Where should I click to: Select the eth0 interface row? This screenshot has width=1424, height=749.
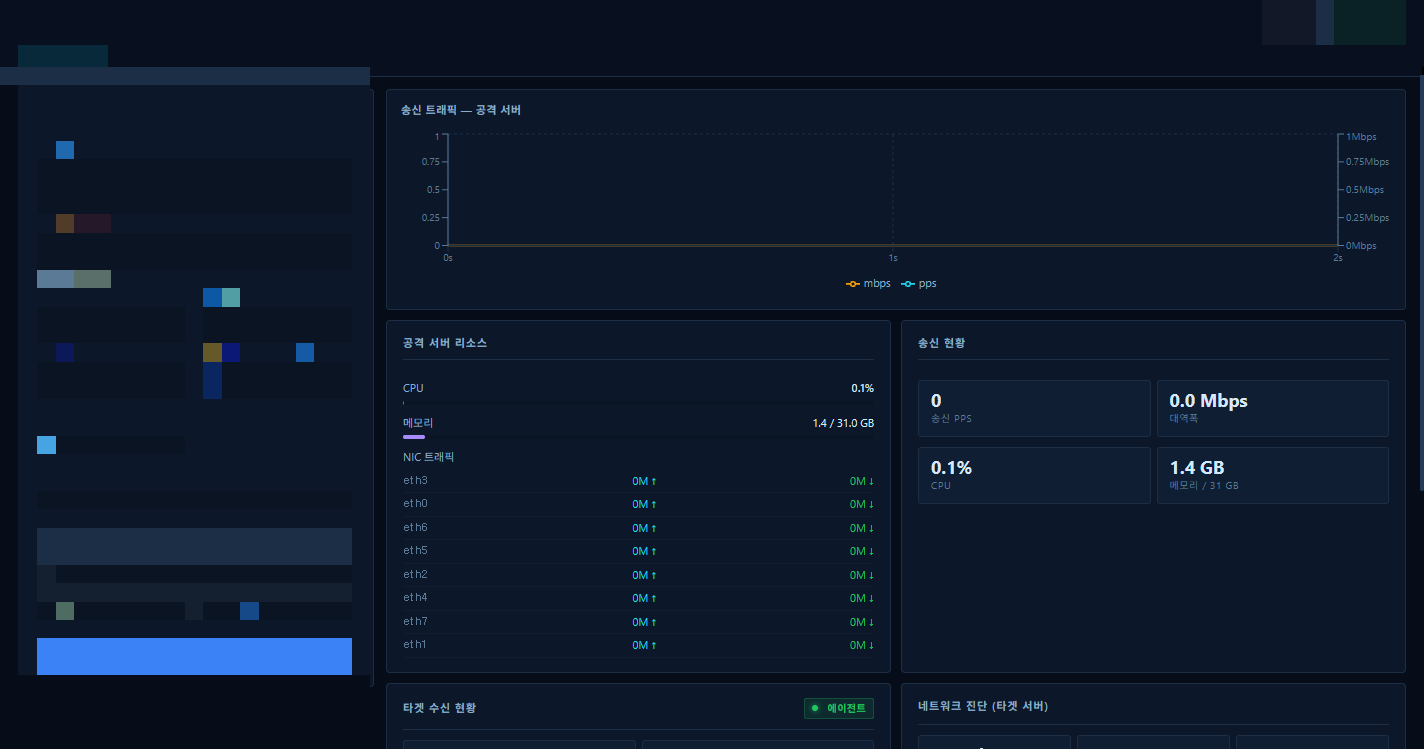638,504
